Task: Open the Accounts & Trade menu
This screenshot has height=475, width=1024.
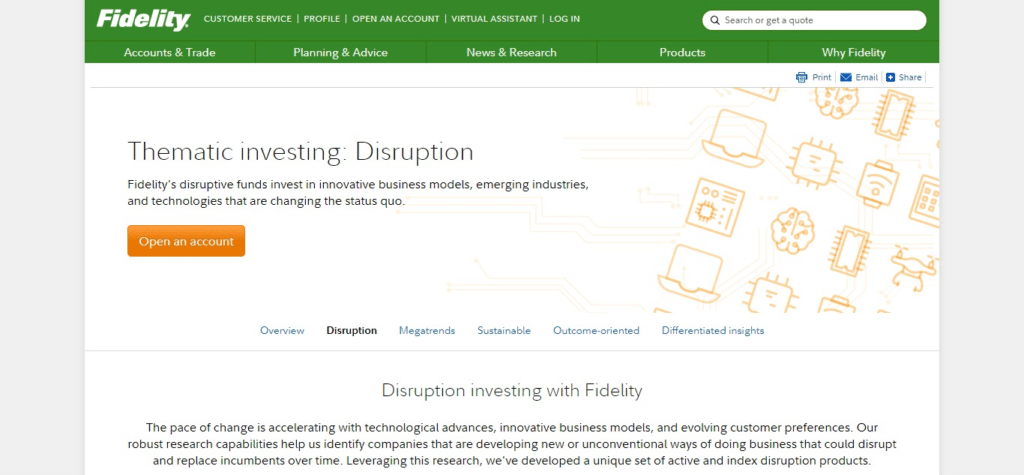Action: [169, 52]
